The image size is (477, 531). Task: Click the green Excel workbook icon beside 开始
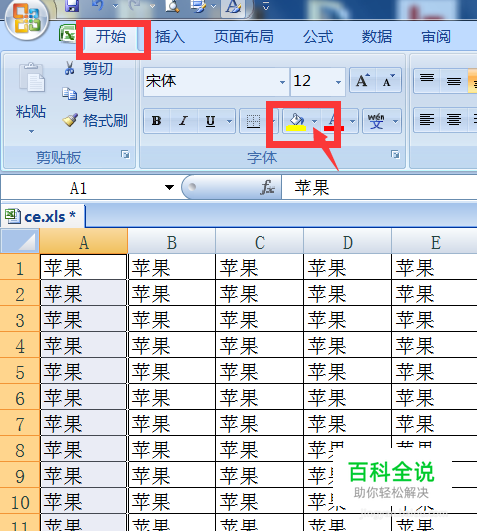67,34
